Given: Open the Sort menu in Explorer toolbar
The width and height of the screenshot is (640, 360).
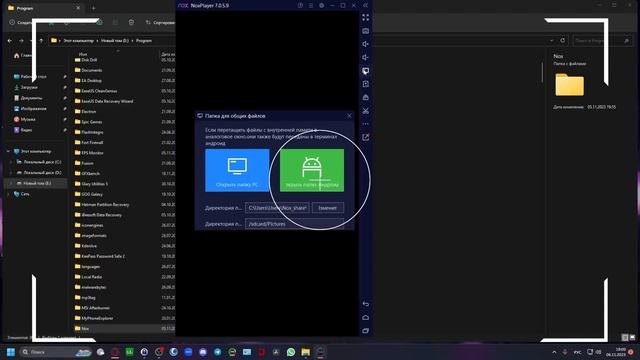Looking at the screenshot, I should point(160,22).
